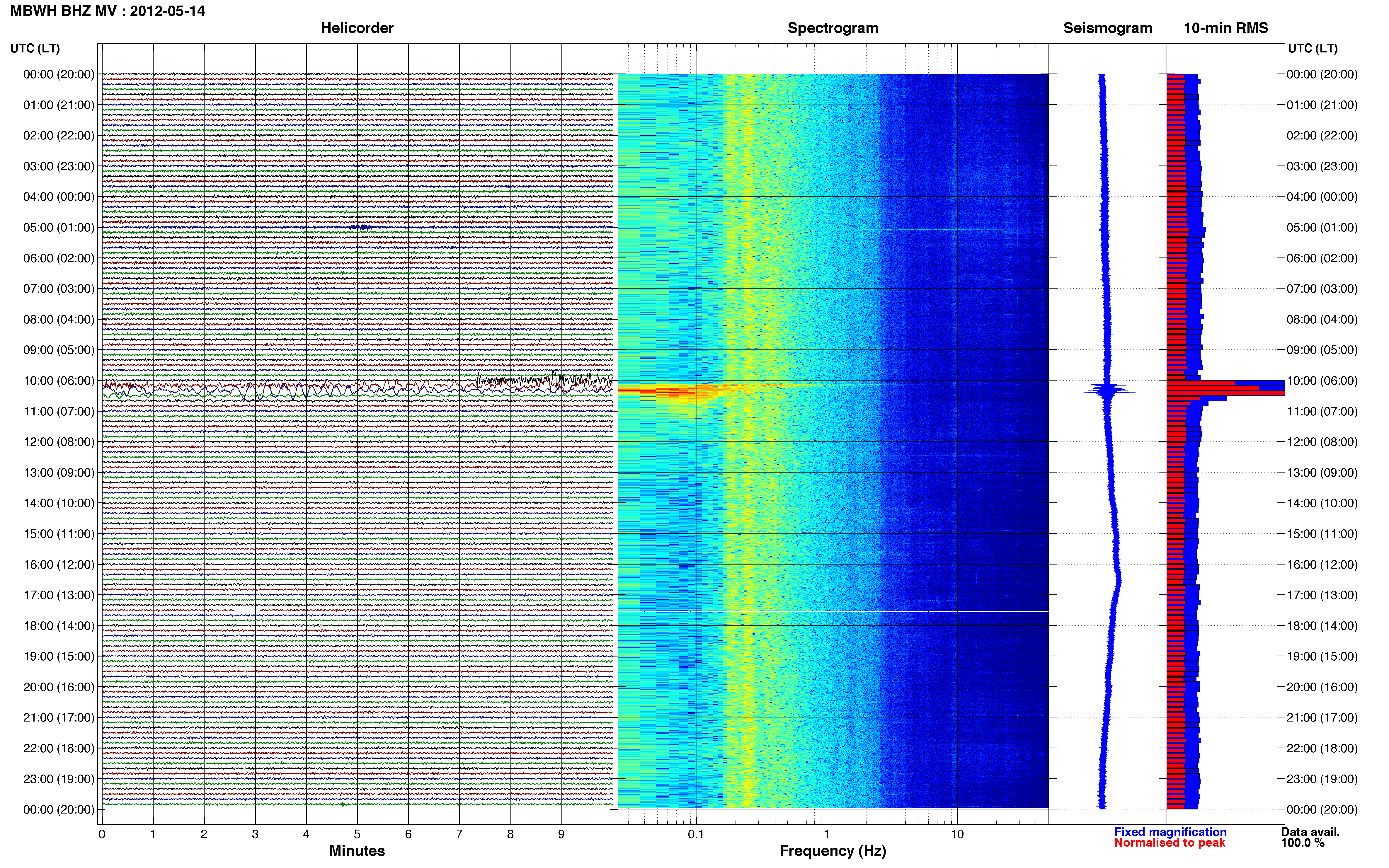Image resolution: width=1389 pixels, height=868 pixels.
Task: Click the right 'UTC (LT)' axis header
Action: (x=1313, y=48)
